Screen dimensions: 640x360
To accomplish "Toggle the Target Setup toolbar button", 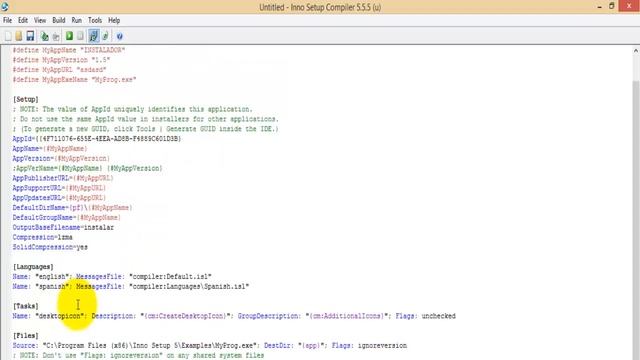I will [x=94, y=36].
